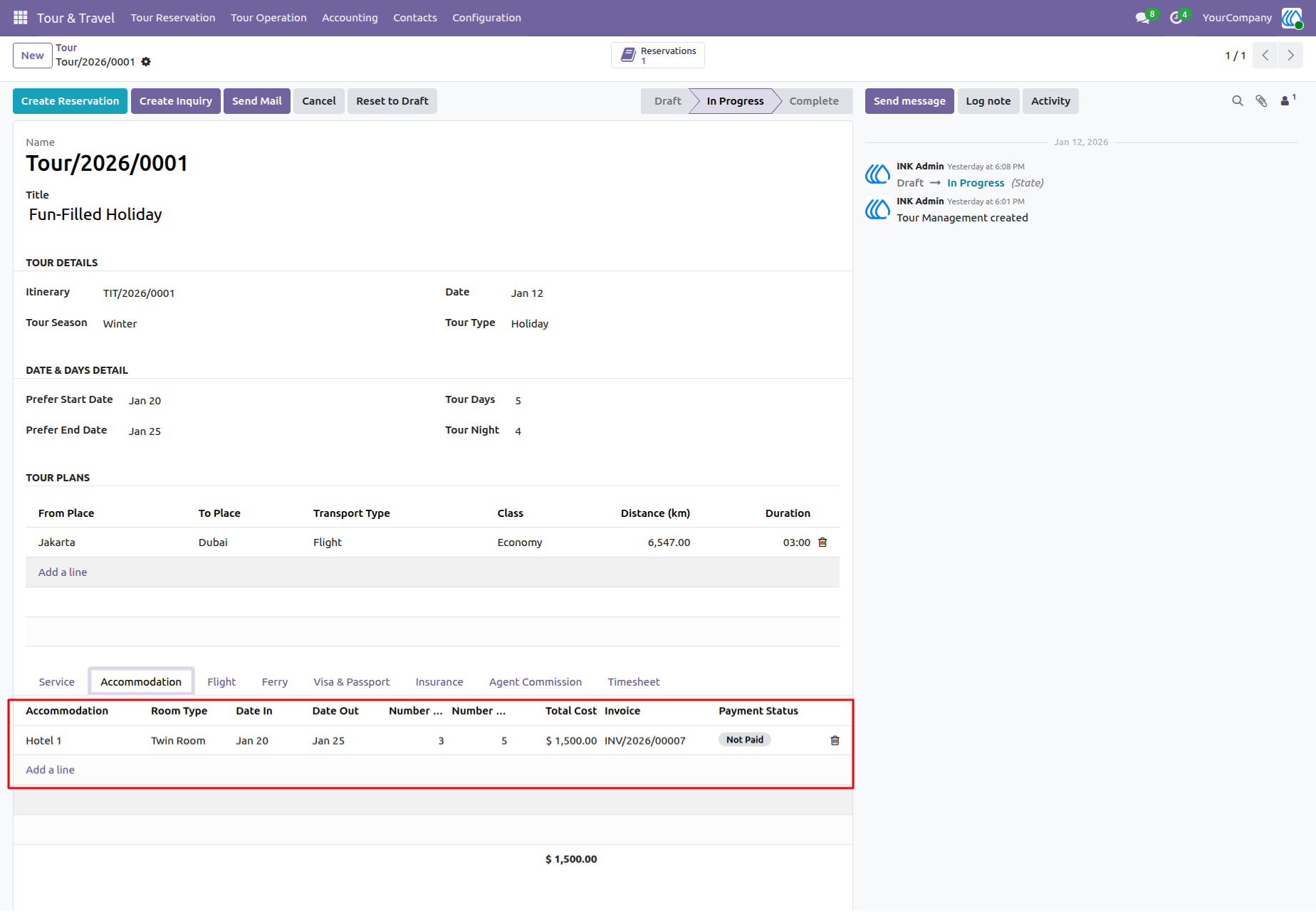The height and width of the screenshot is (912, 1316).
Task: Search messages in chatter magnifier icon
Action: 1238,101
